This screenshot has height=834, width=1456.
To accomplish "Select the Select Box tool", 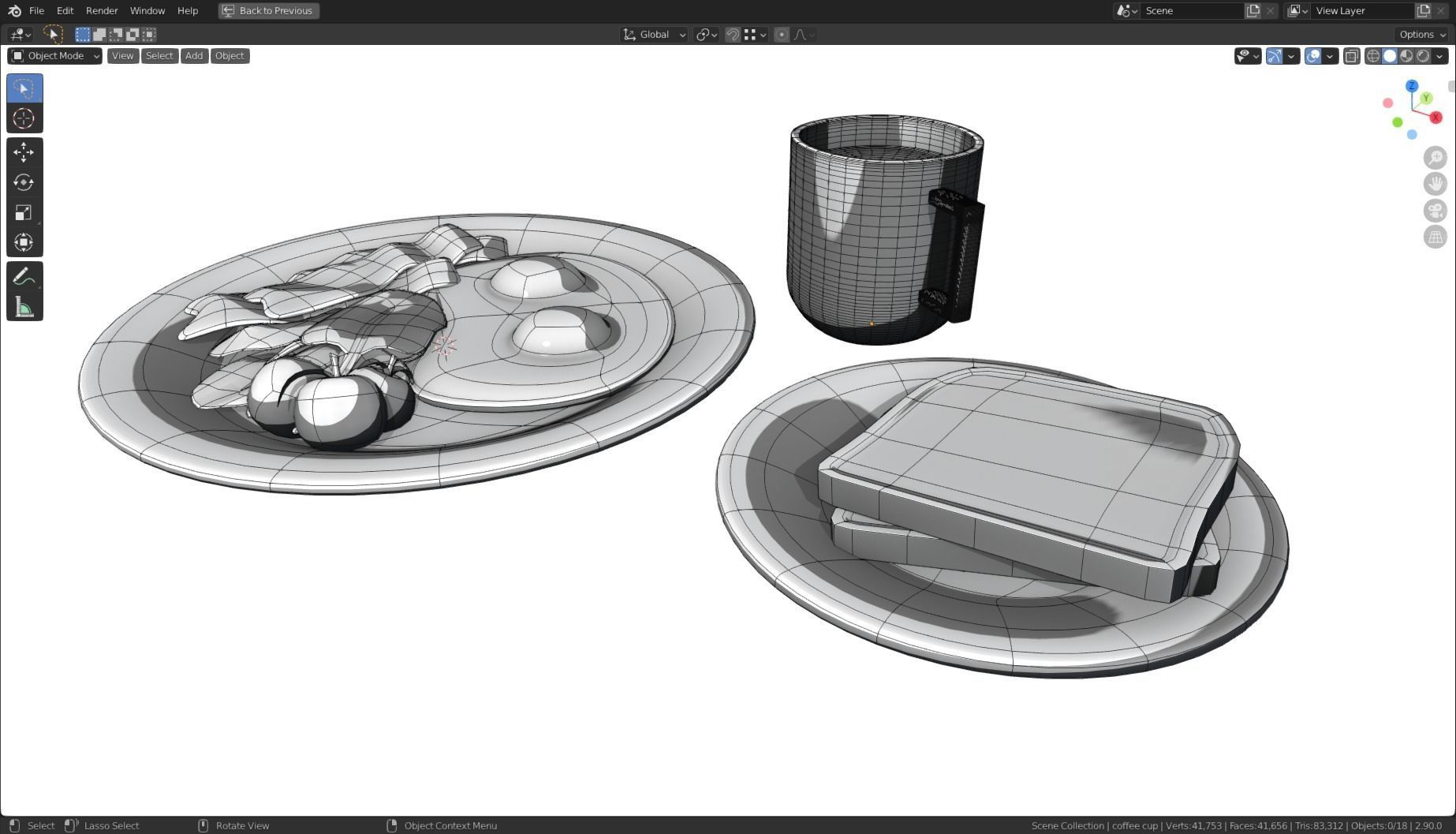I will pos(24,88).
